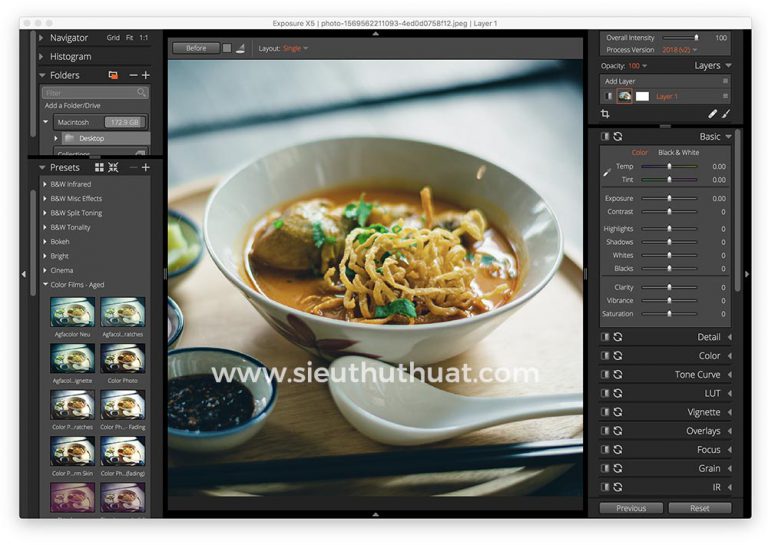Viewport: 768px width, 545px height.
Task: Click the orange folder sync icon
Action: pos(113,75)
